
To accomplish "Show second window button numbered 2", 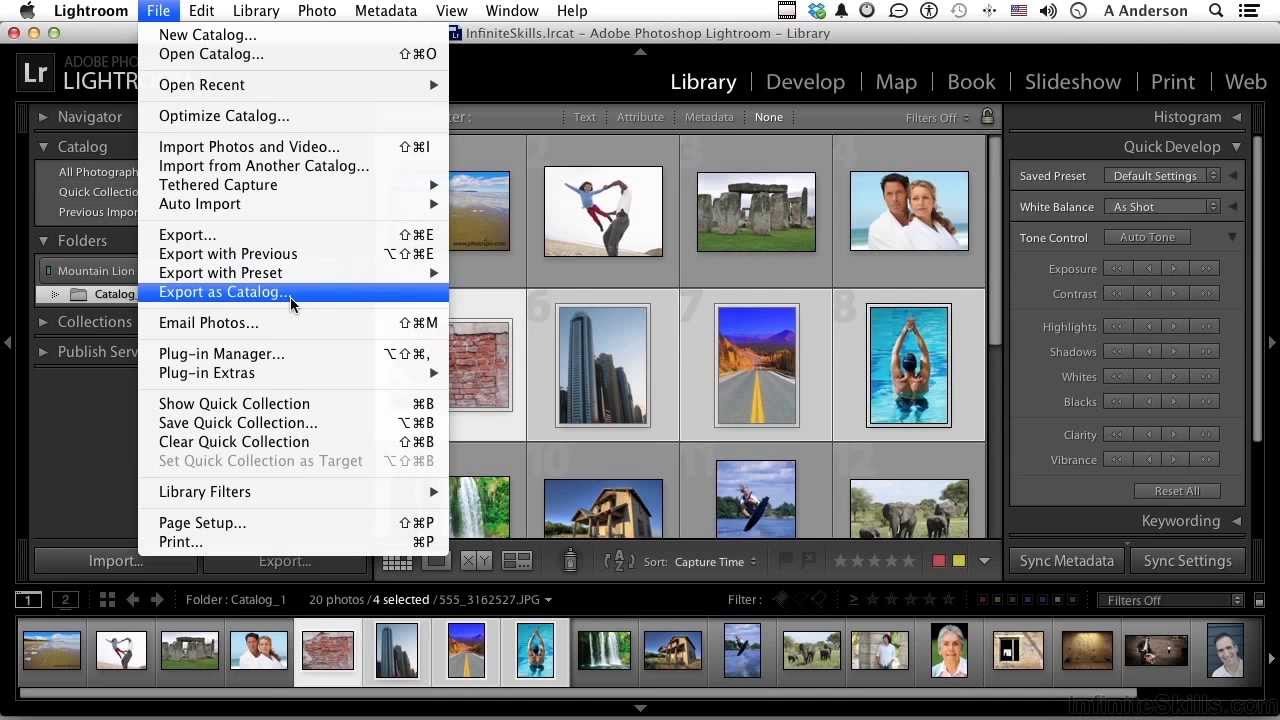I will (65, 600).
